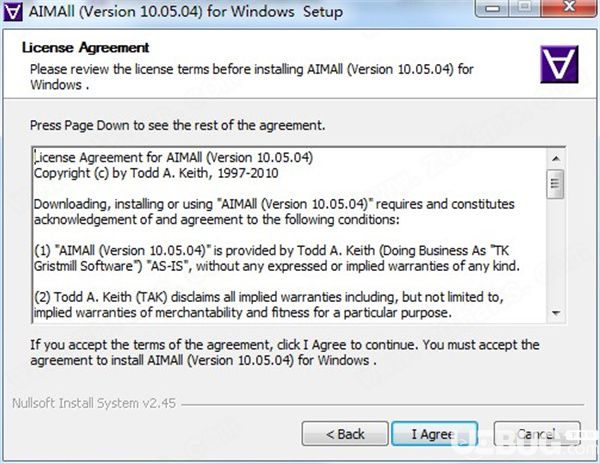Go back with the < Back button
The height and width of the screenshot is (464, 600).
pyautogui.click(x=345, y=434)
